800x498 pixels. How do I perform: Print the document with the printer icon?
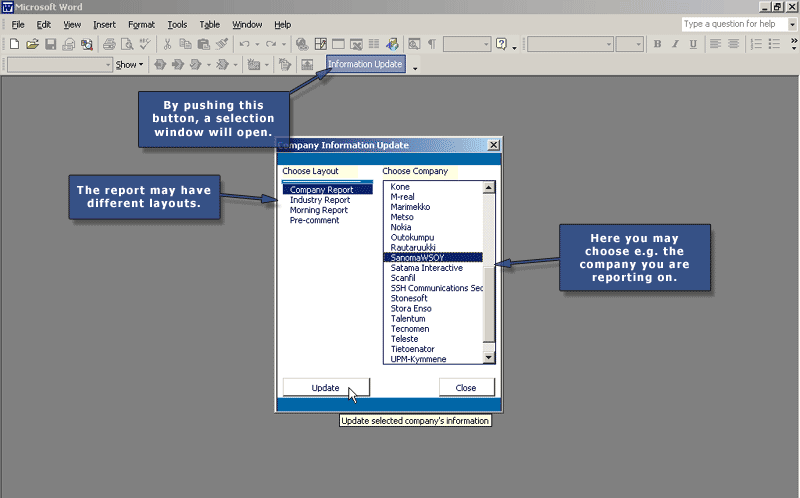tap(109, 44)
